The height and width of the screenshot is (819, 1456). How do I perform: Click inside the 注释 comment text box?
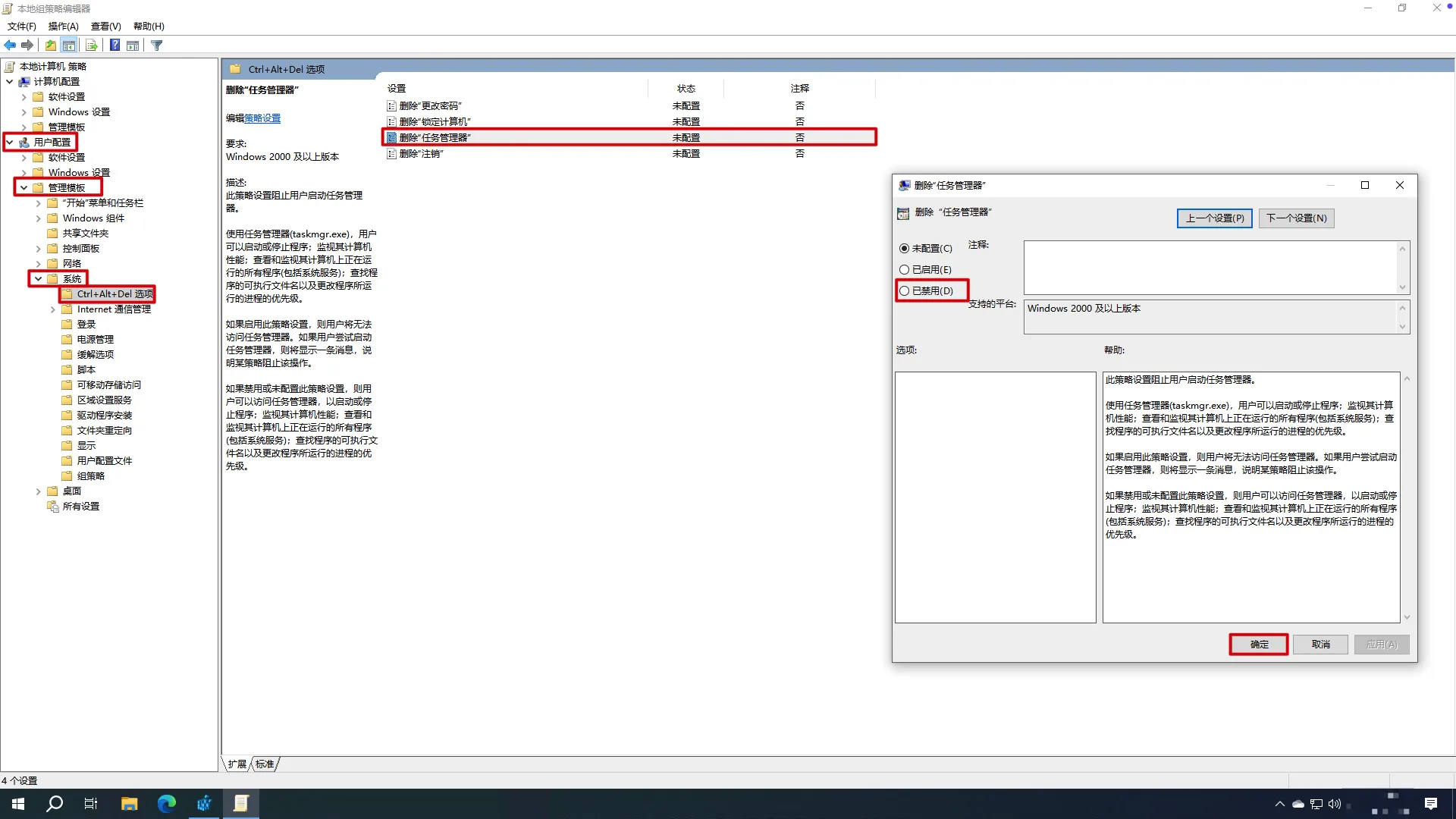coord(1210,268)
